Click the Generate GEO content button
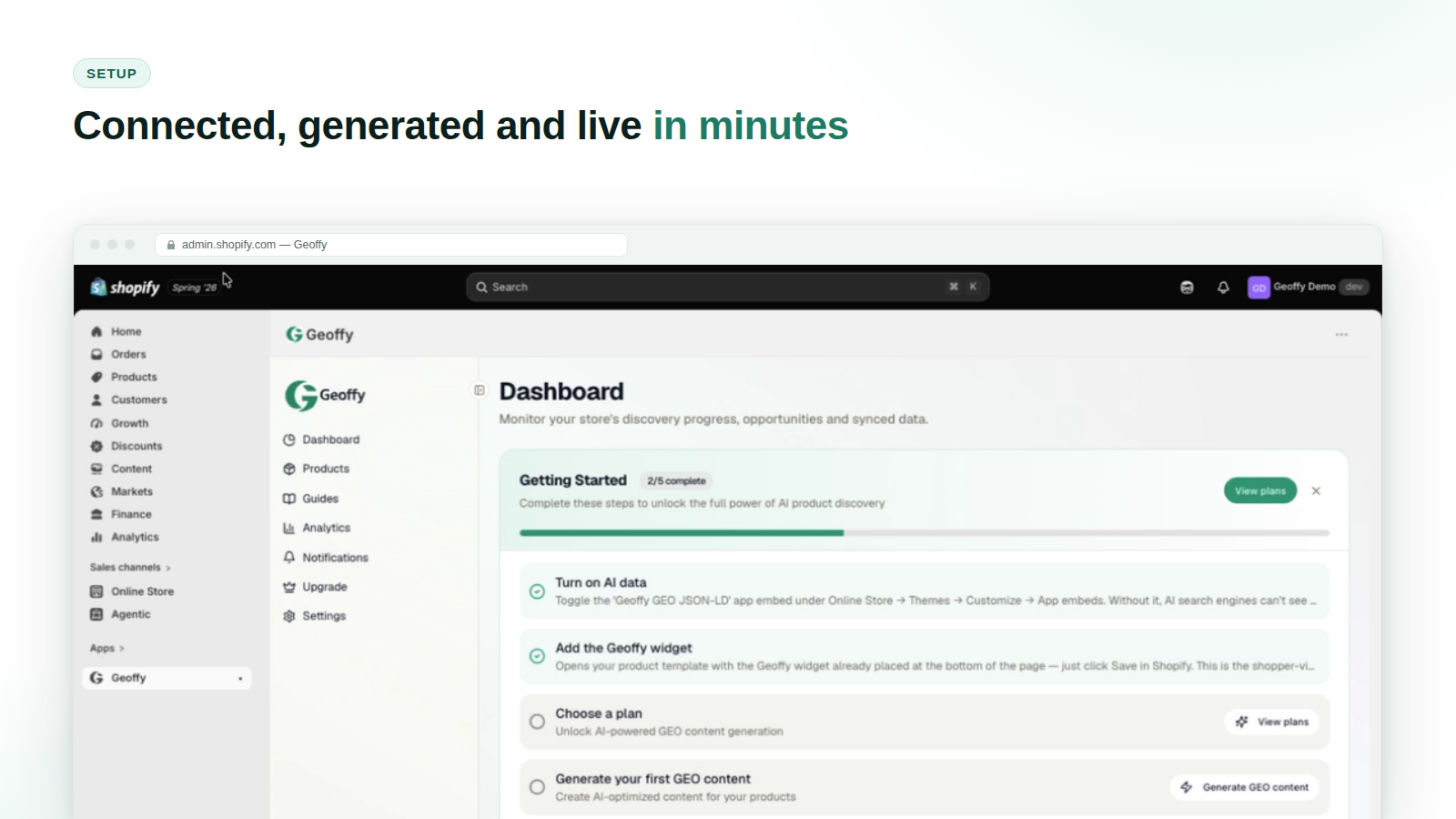The height and width of the screenshot is (819, 1456). [1245, 787]
